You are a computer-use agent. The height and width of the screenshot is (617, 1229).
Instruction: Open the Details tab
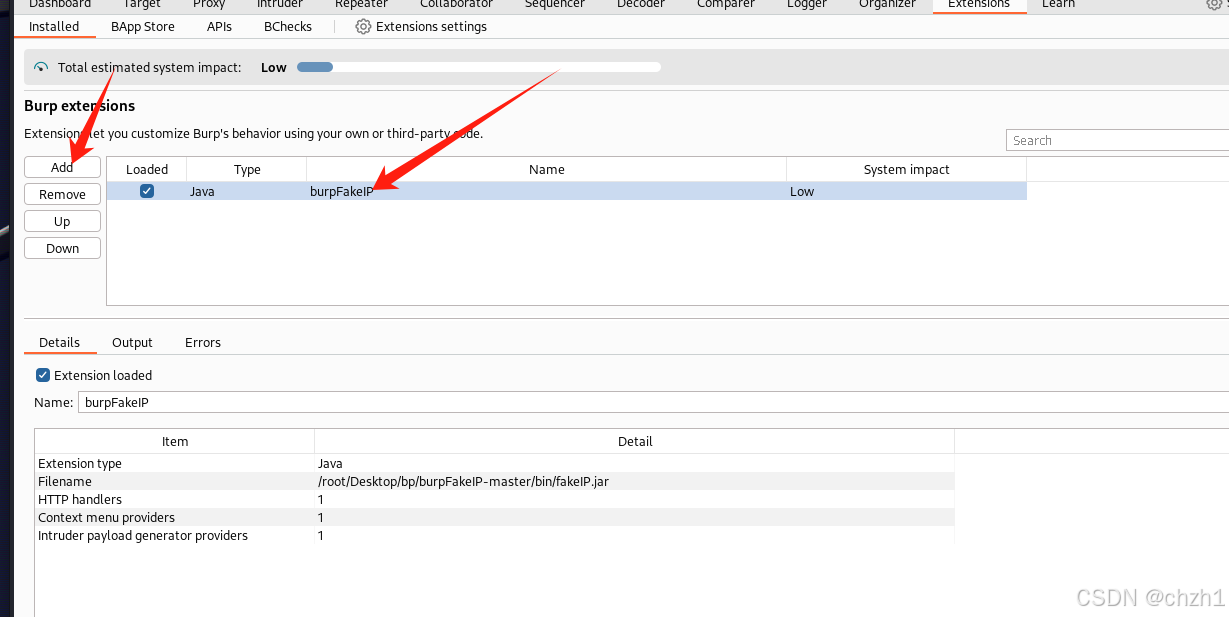pos(60,342)
